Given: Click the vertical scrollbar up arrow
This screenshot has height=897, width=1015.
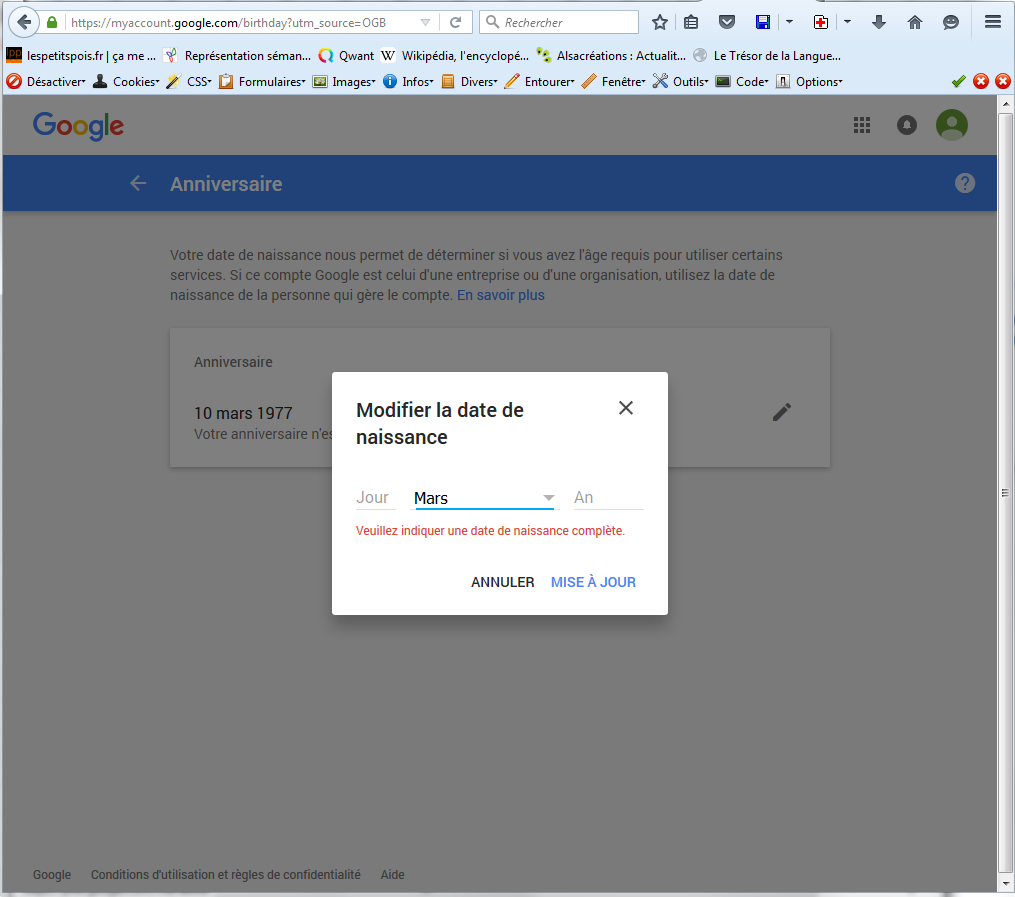Looking at the screenshot, I should 1005,104.
